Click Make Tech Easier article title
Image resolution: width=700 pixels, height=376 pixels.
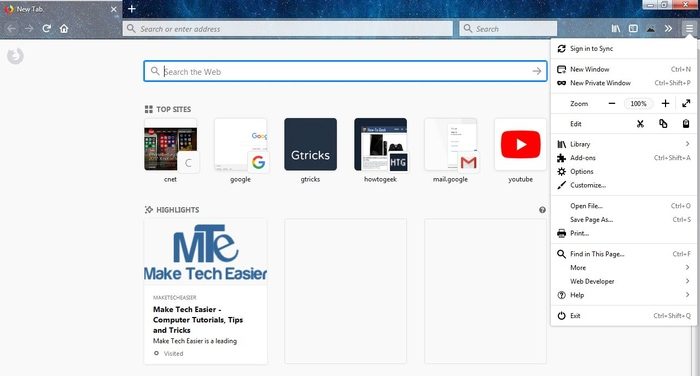198,320
